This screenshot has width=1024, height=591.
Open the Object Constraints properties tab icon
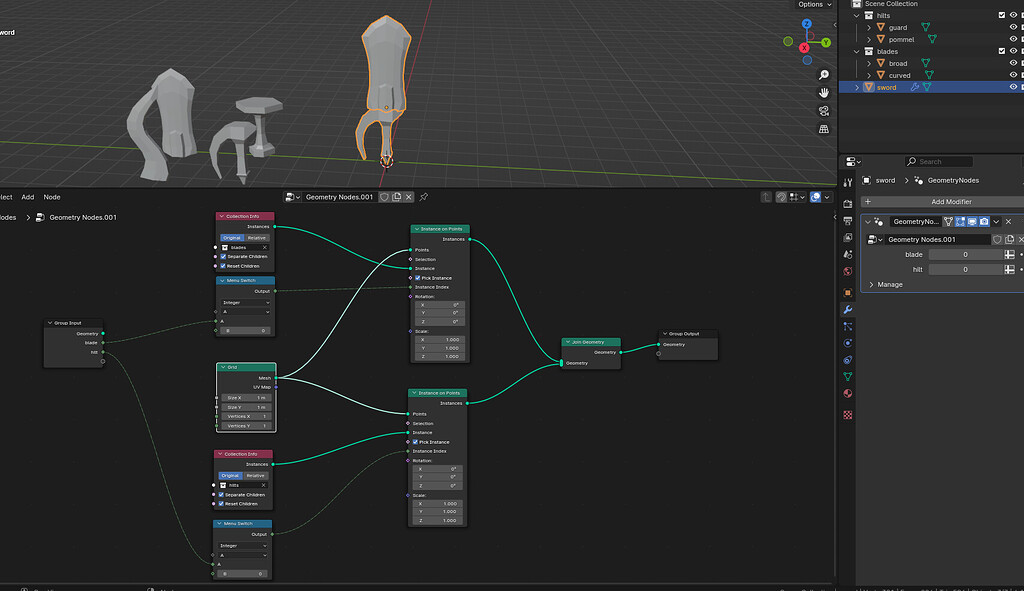(848, 360)
